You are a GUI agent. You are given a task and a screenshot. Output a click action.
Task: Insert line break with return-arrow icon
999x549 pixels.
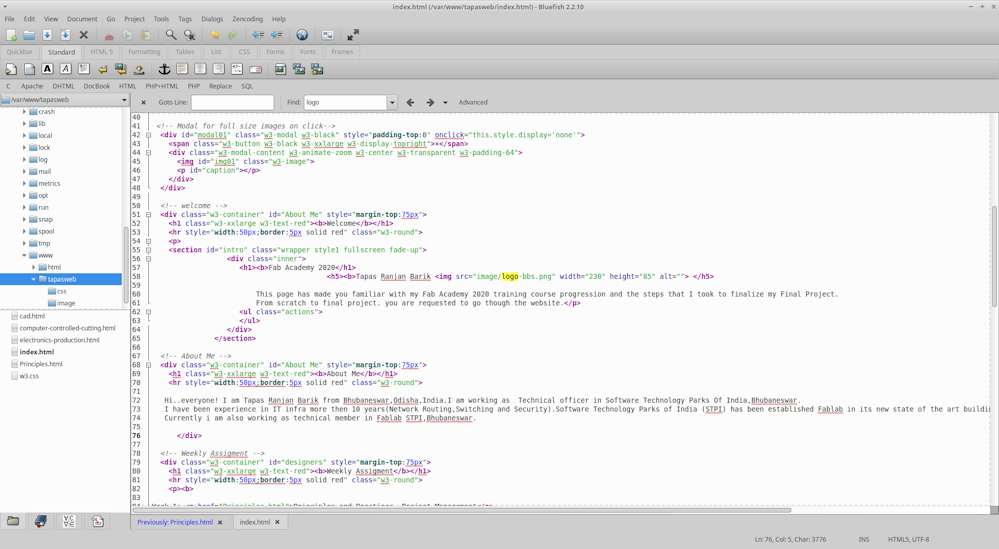pyautogui.click(x=102, y=69)
